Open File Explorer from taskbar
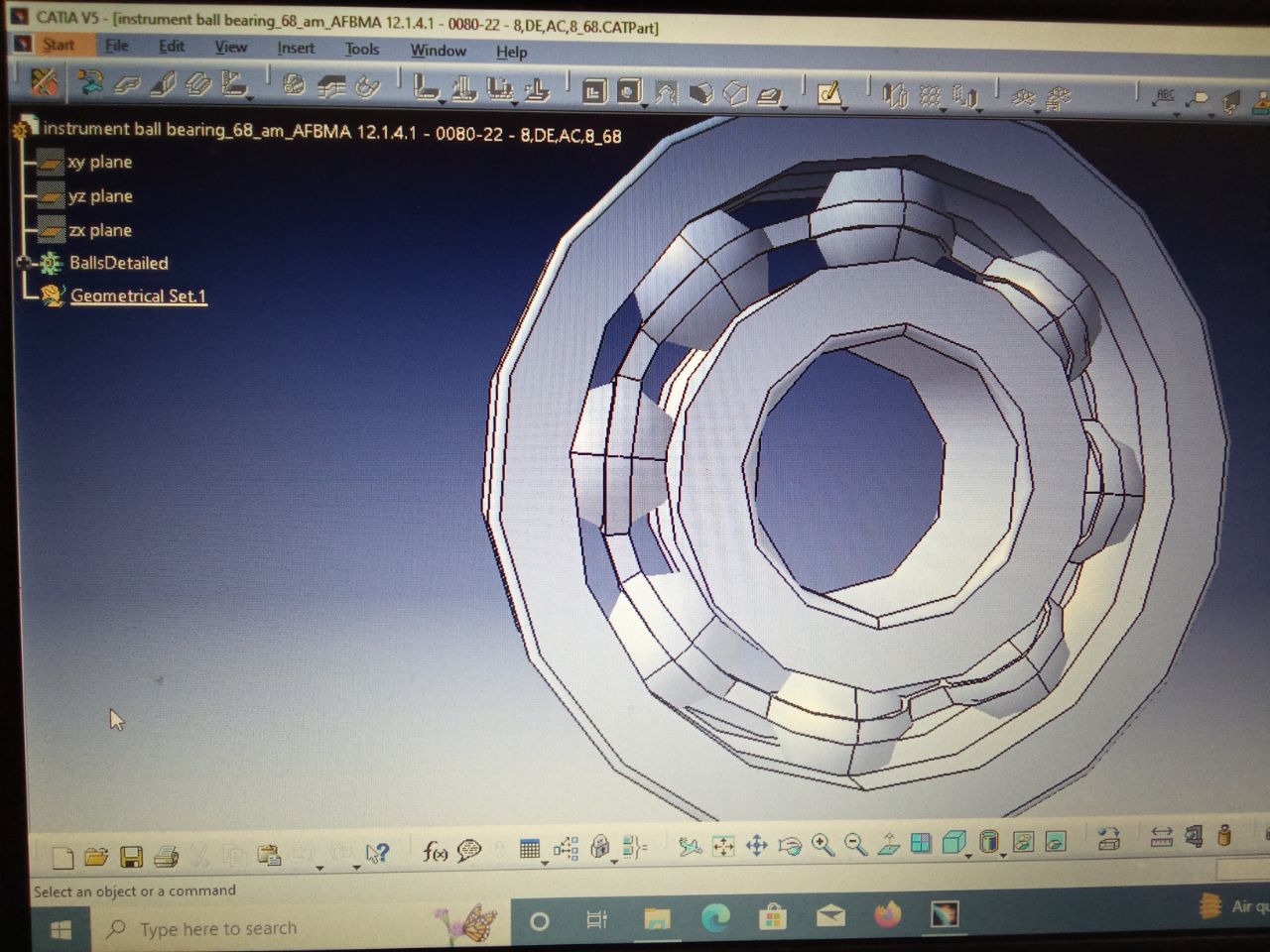This screenshot has width=1270, height=952. point(656,918)
